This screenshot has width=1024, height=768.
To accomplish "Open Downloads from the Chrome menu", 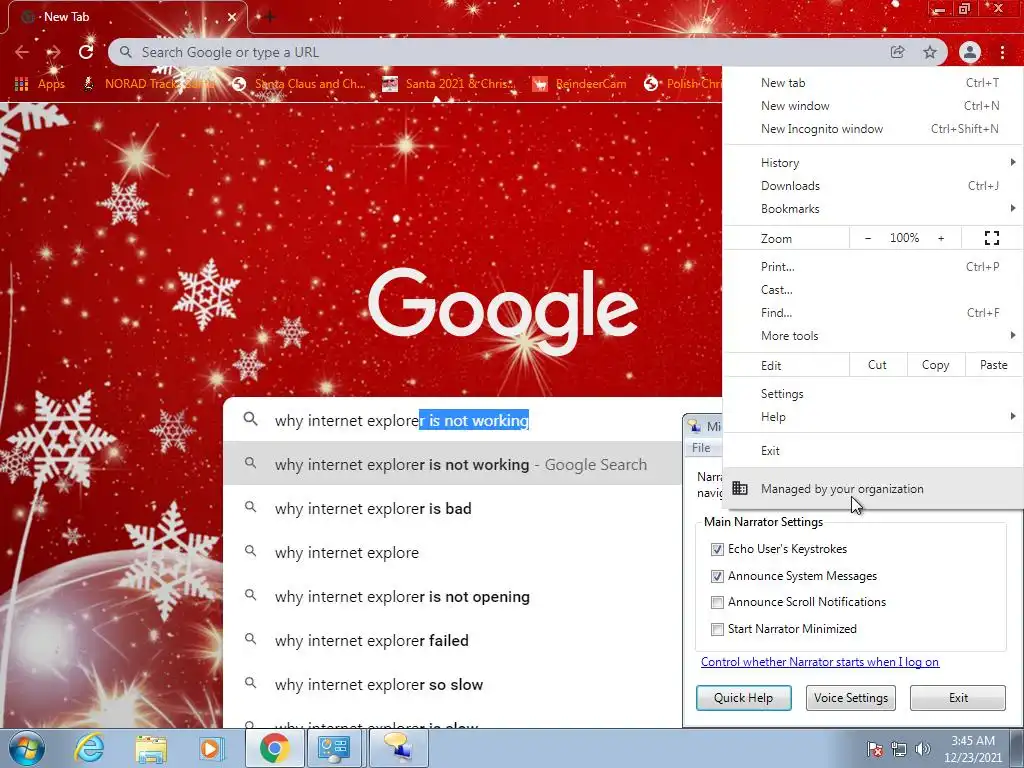I will click(873, 186).
